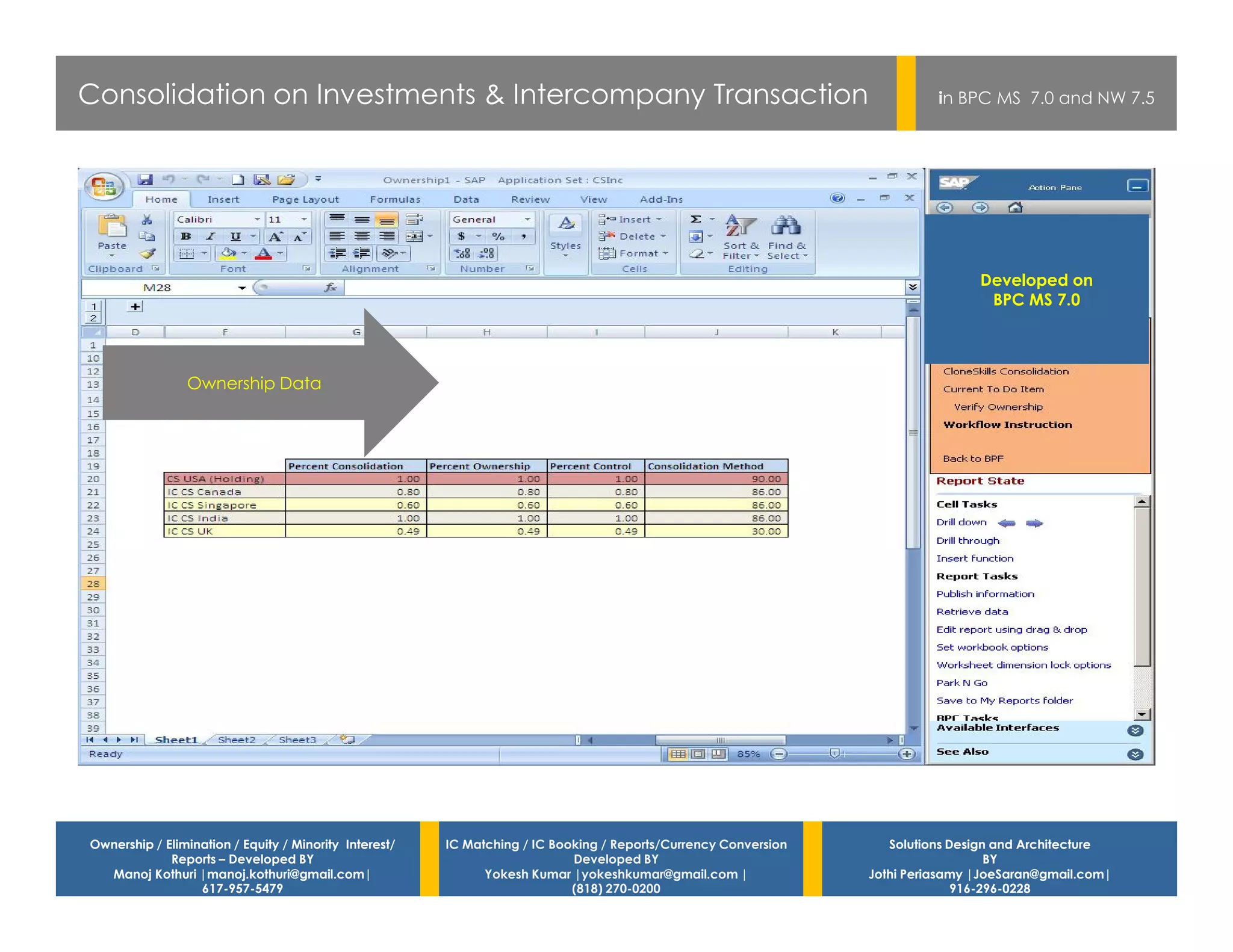Screen dimensions: 1233x952
Task: Click the vertical scrollbar of the sheet
Action: pos(913,431)
